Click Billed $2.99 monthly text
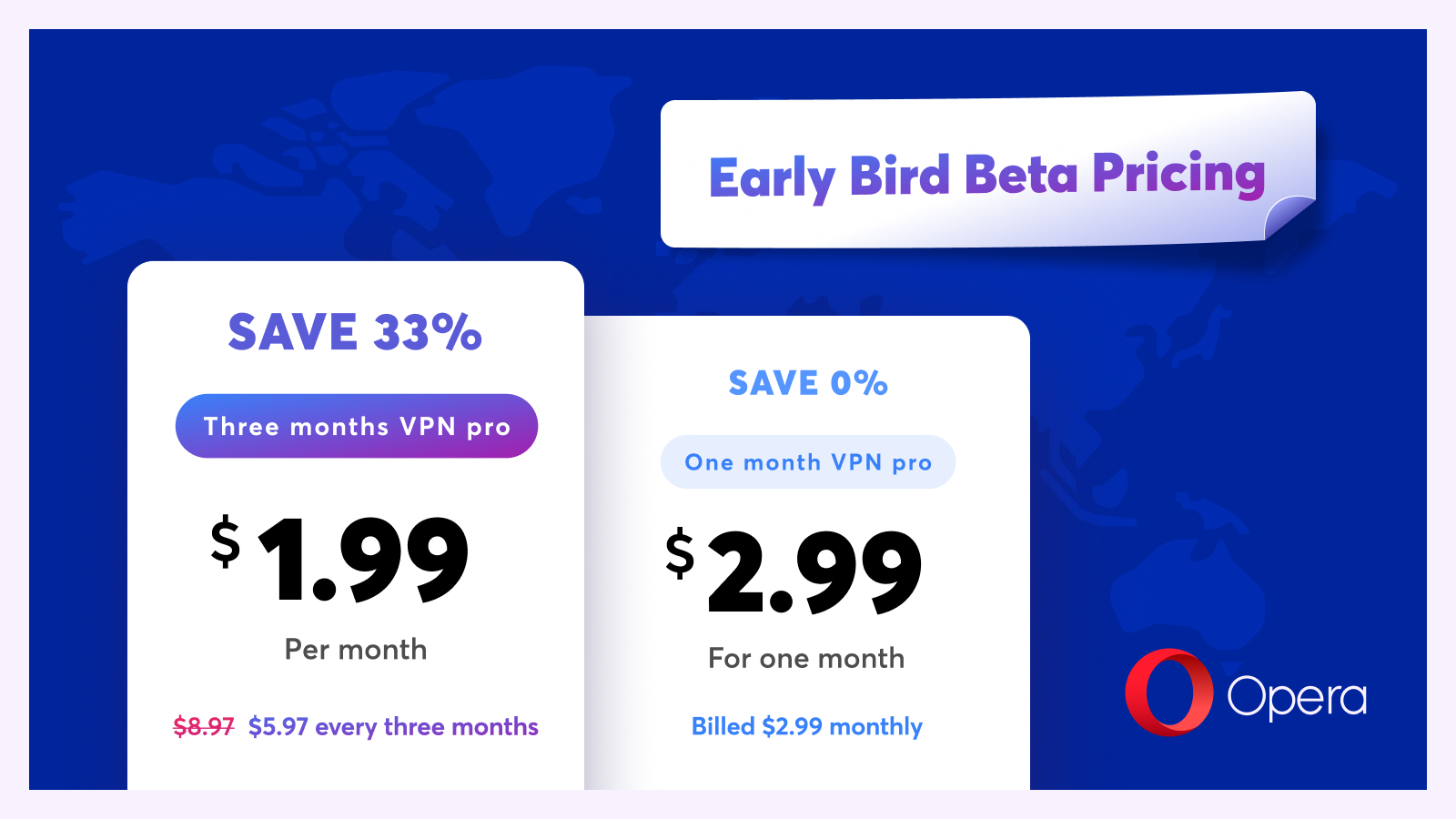This screenshot has height=819, width=1456. 807,726
